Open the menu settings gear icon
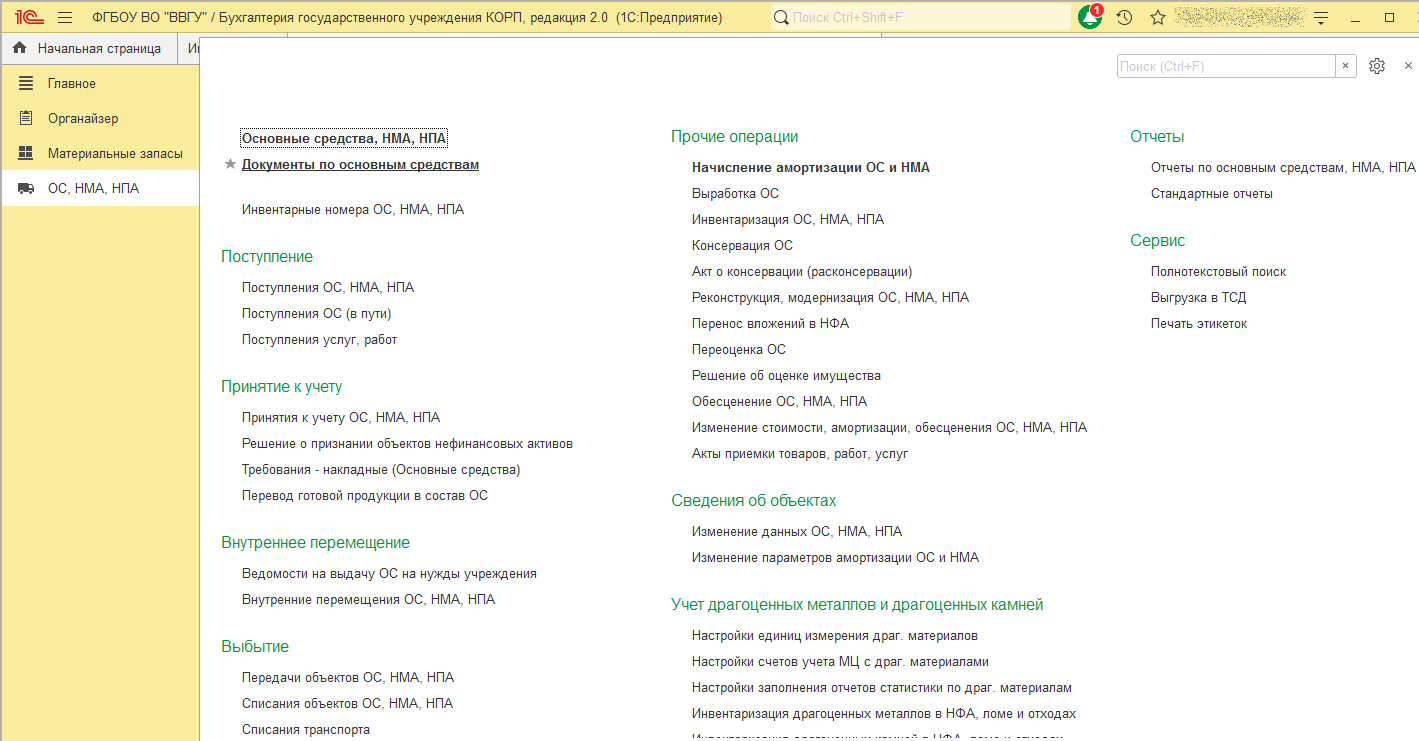The height and width of the screenshot is (741, 1419). (1377, 66)
